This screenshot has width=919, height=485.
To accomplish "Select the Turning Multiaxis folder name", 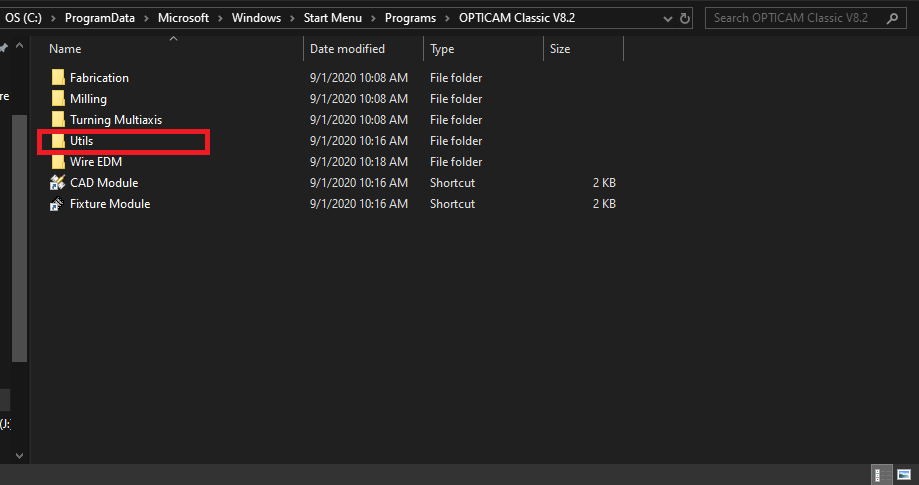I will 116,119.
